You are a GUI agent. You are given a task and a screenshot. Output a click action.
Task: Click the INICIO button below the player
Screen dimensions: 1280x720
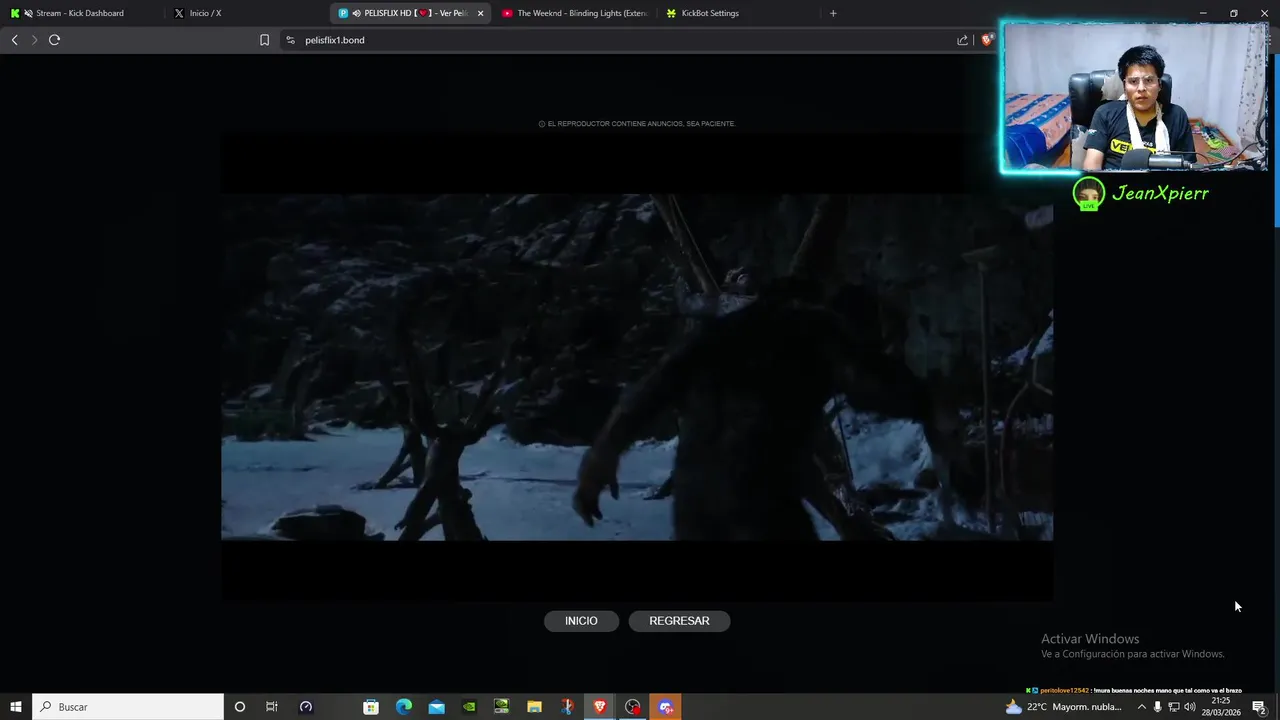coord(581,621)
